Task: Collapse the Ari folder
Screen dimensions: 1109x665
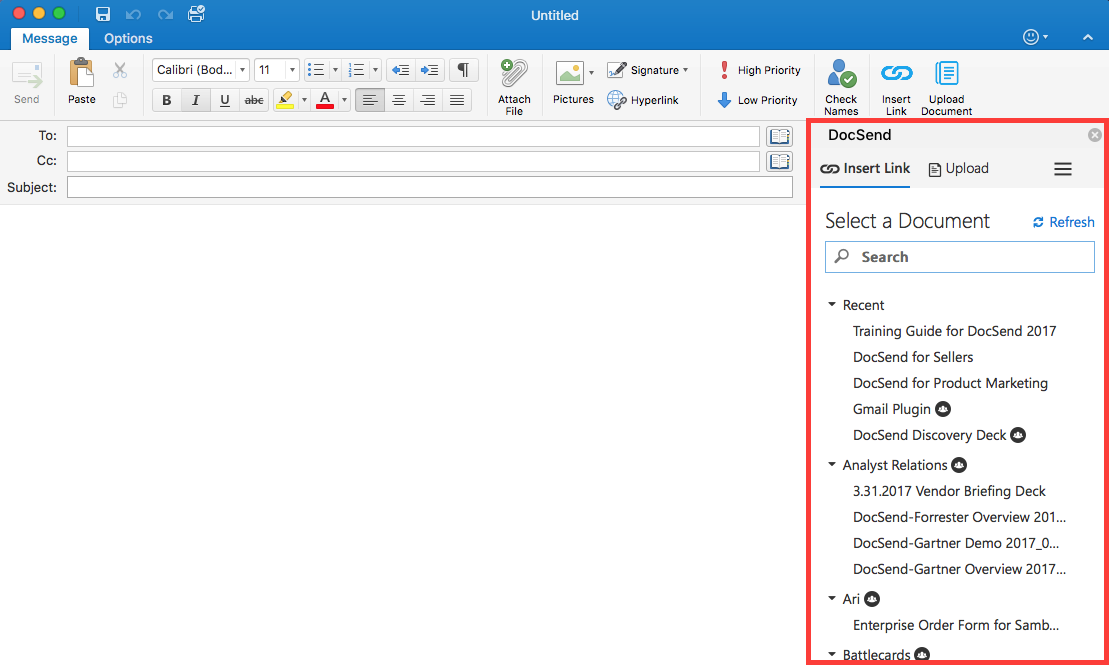Action: [x=832, y=598]
